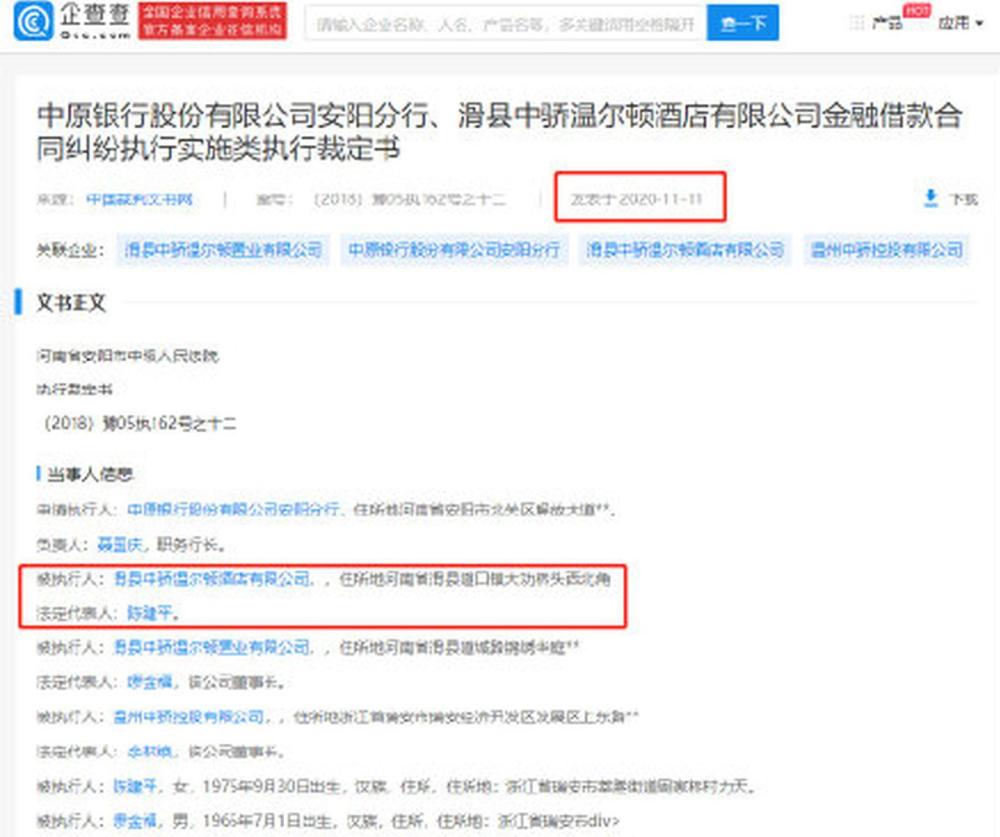Click the red official record banner
This screenshot has width=1000, height=837.
tap(212, 21)
